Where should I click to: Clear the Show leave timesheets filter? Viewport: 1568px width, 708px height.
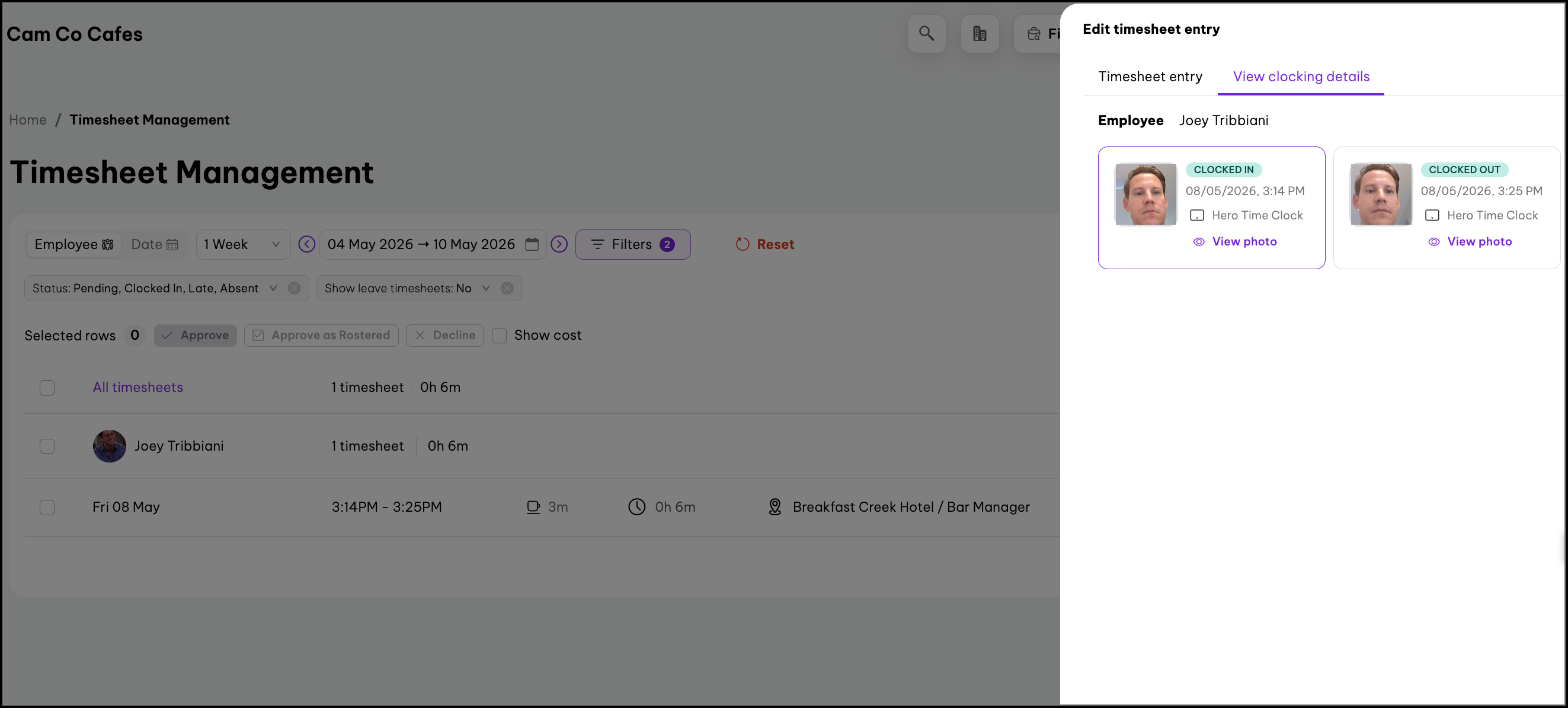coord(507,288)
